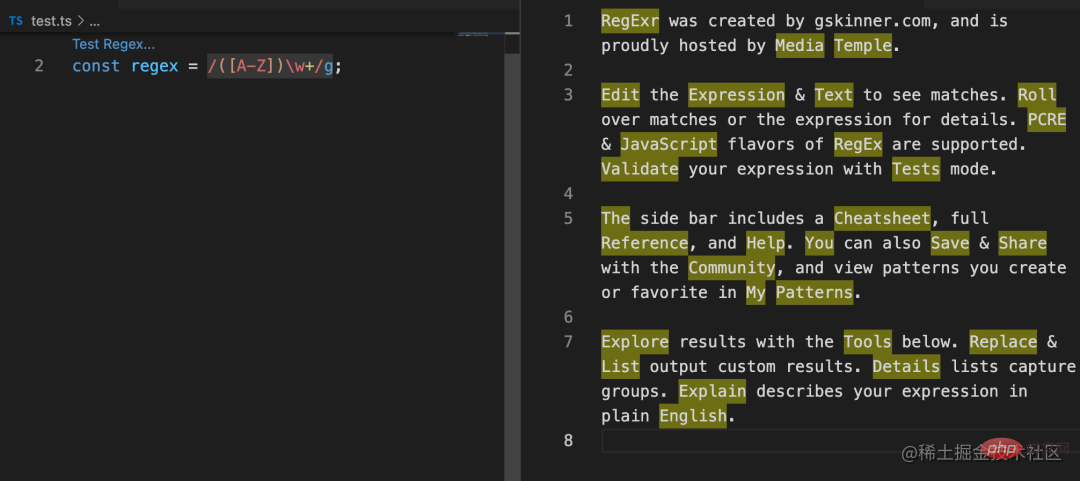Click the highlighted word "Explain"

coord(712,391)
